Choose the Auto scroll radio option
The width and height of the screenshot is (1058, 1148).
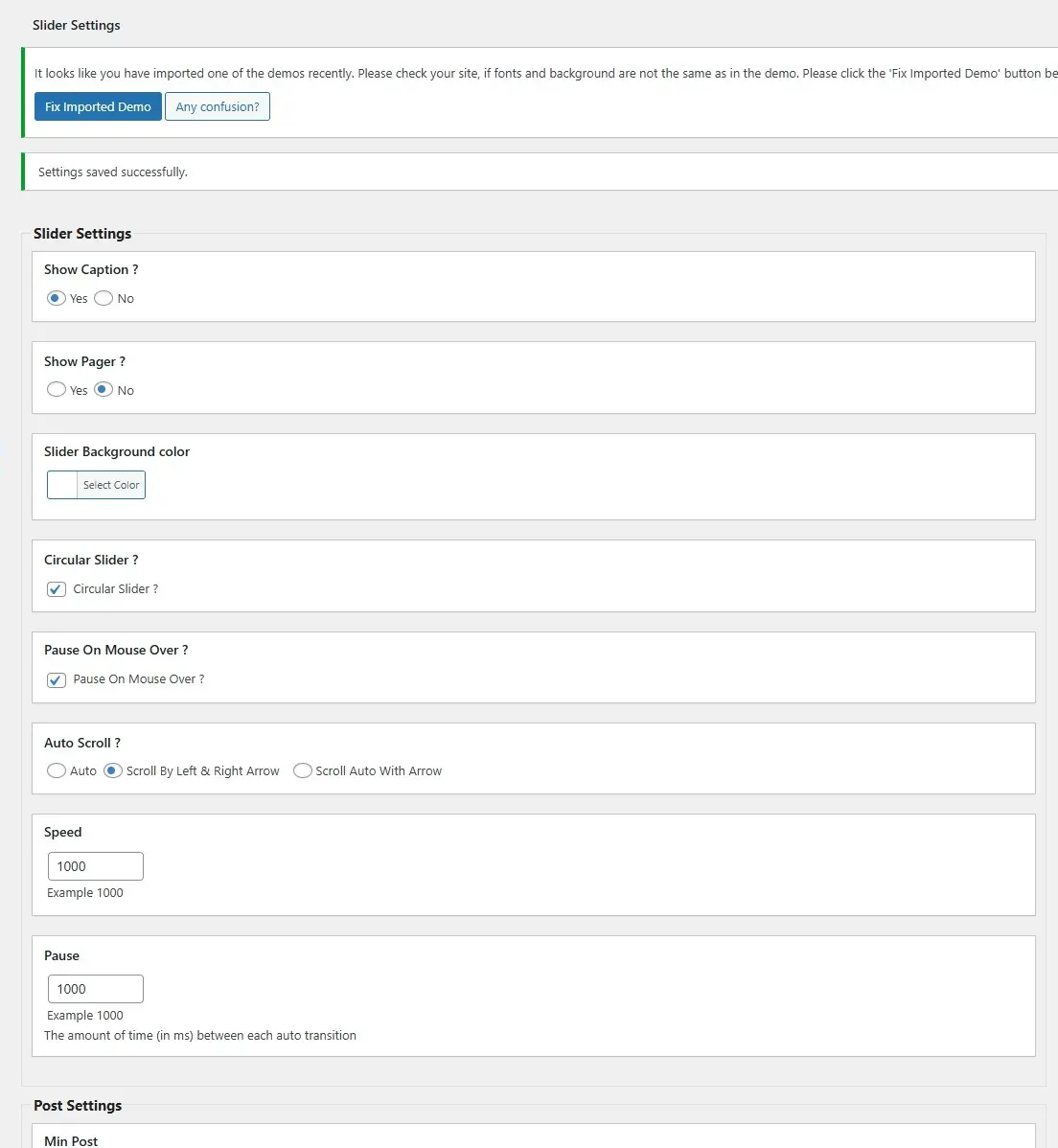tap(57, 770)
